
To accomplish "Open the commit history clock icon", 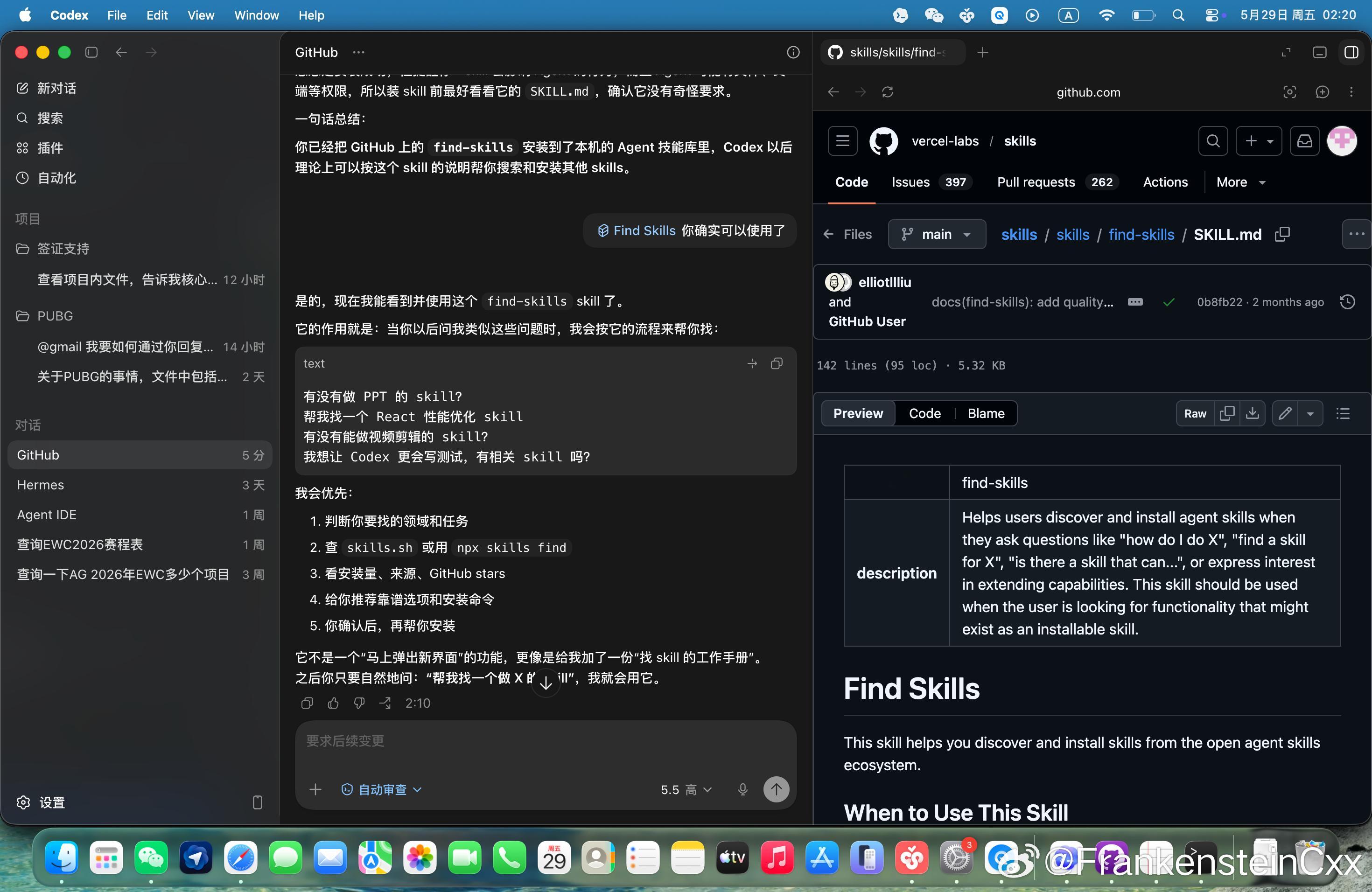I will click(x=1348, y=302).
